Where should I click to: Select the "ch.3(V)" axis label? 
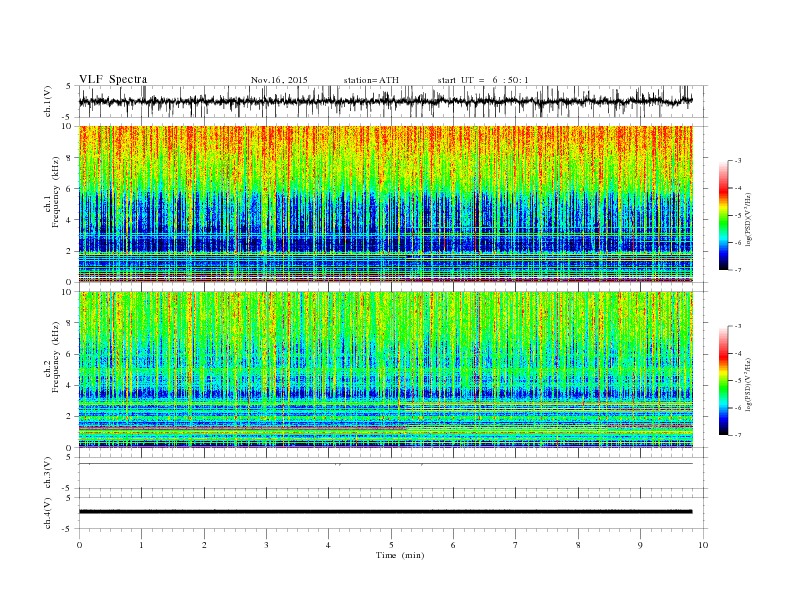48,473
